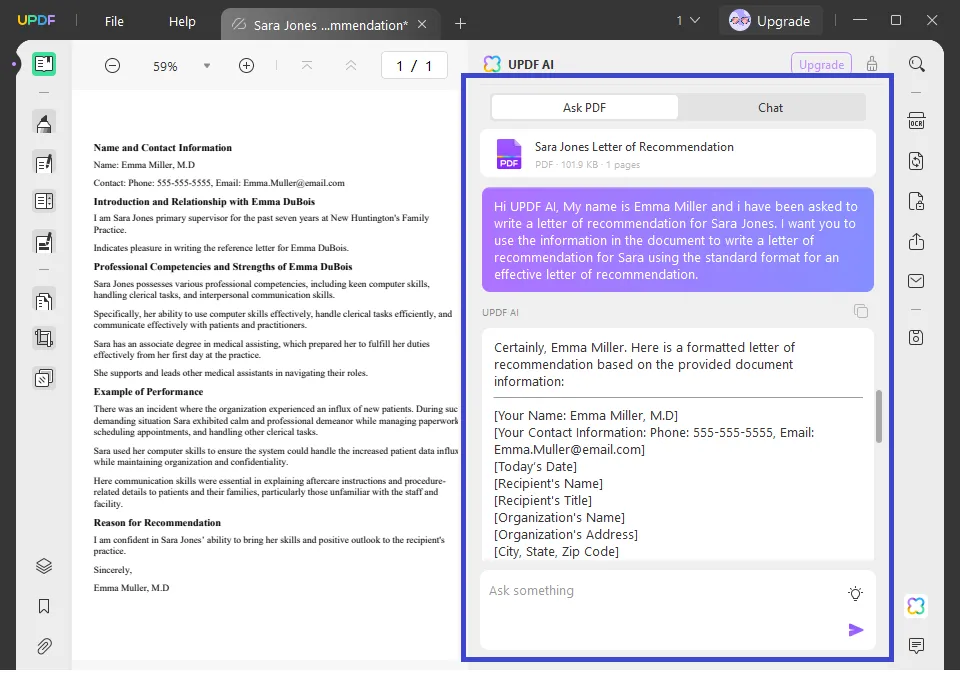This screenshot has width=960, height=676.
Task: Open the Form preparation tool
Action: (x=44, y=201)
